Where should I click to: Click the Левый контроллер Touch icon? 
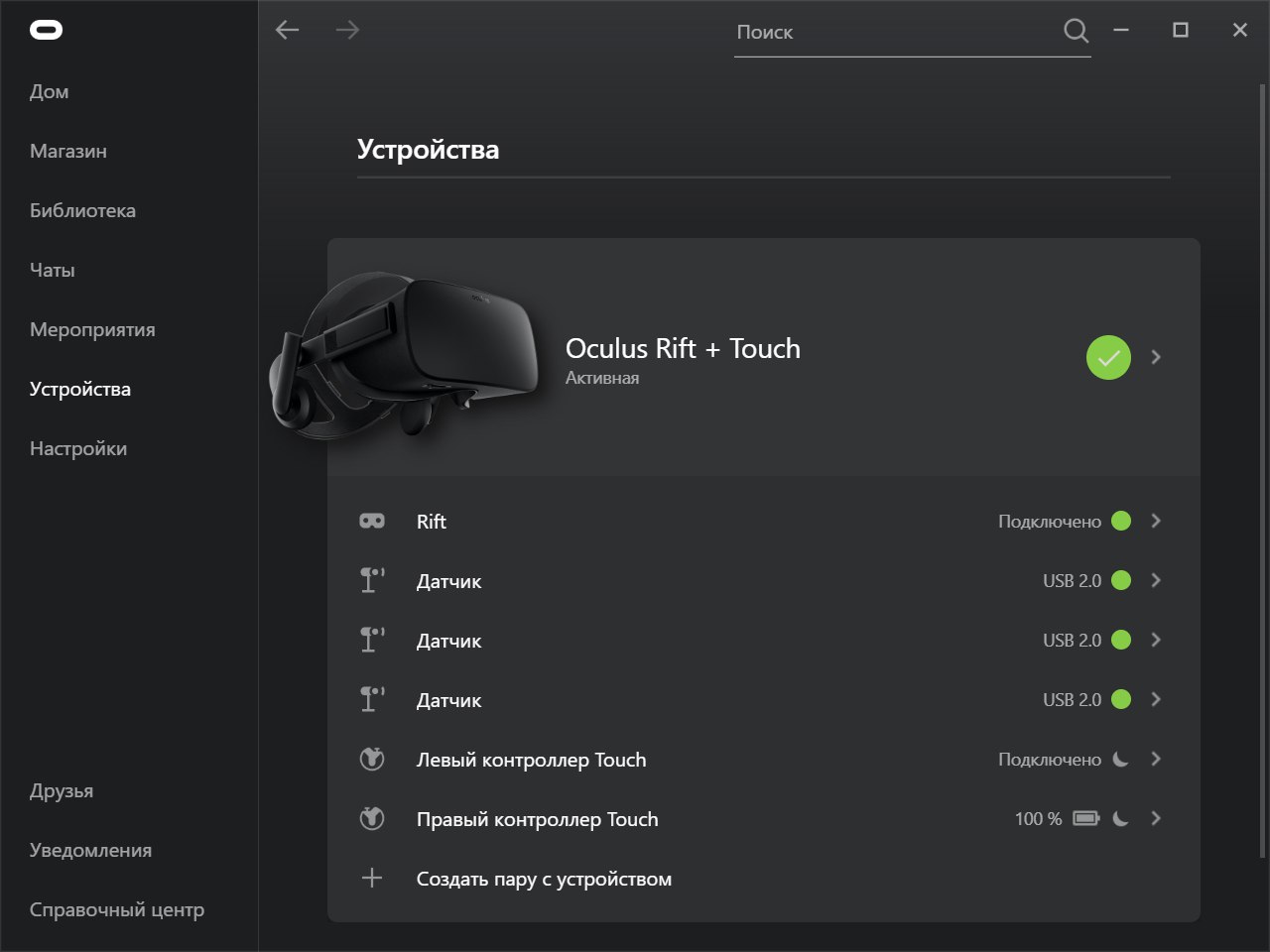372,760
